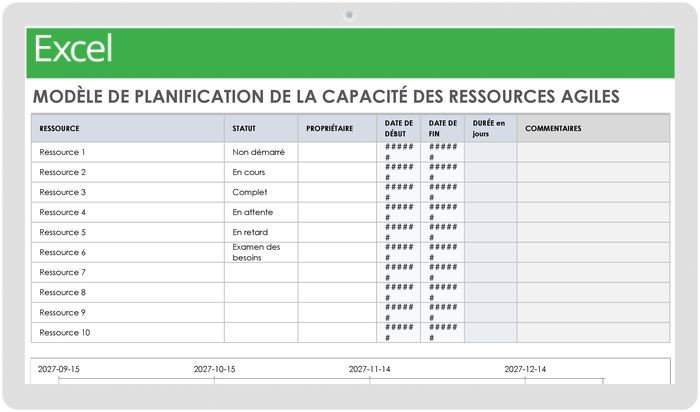
Task: Click the 'Examen des besoins' status cell
Action: pos(261,253)
